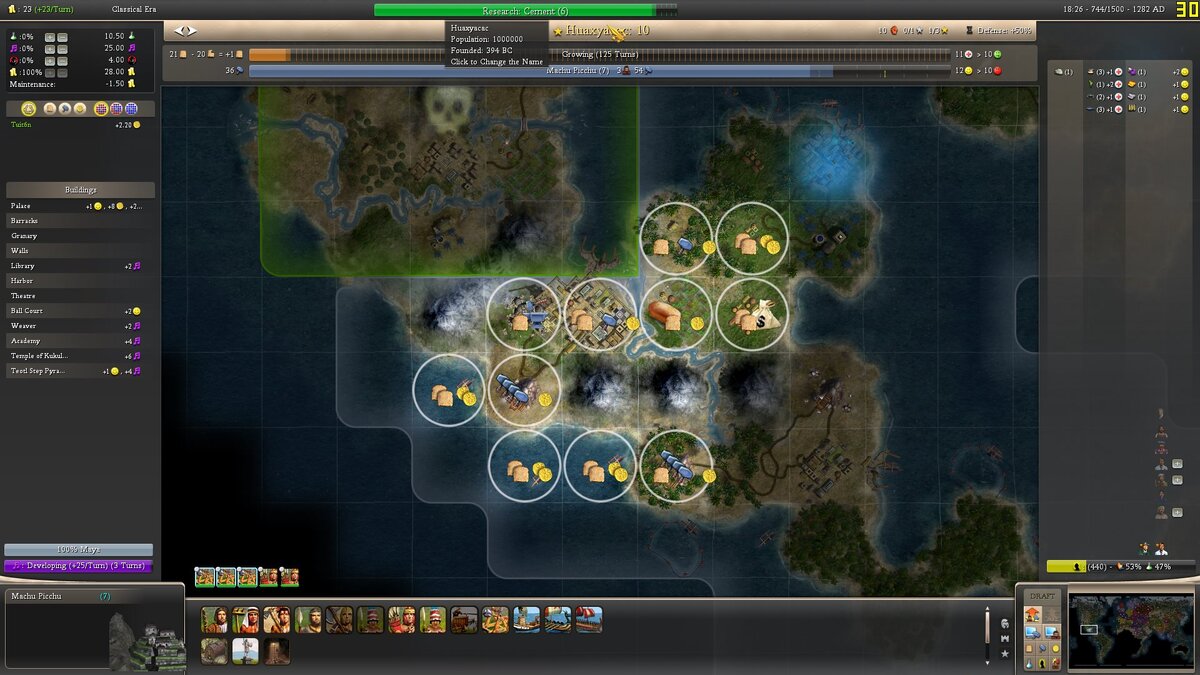Toggle avoid growth button
1200x675 pixels.
point(1056,663)
